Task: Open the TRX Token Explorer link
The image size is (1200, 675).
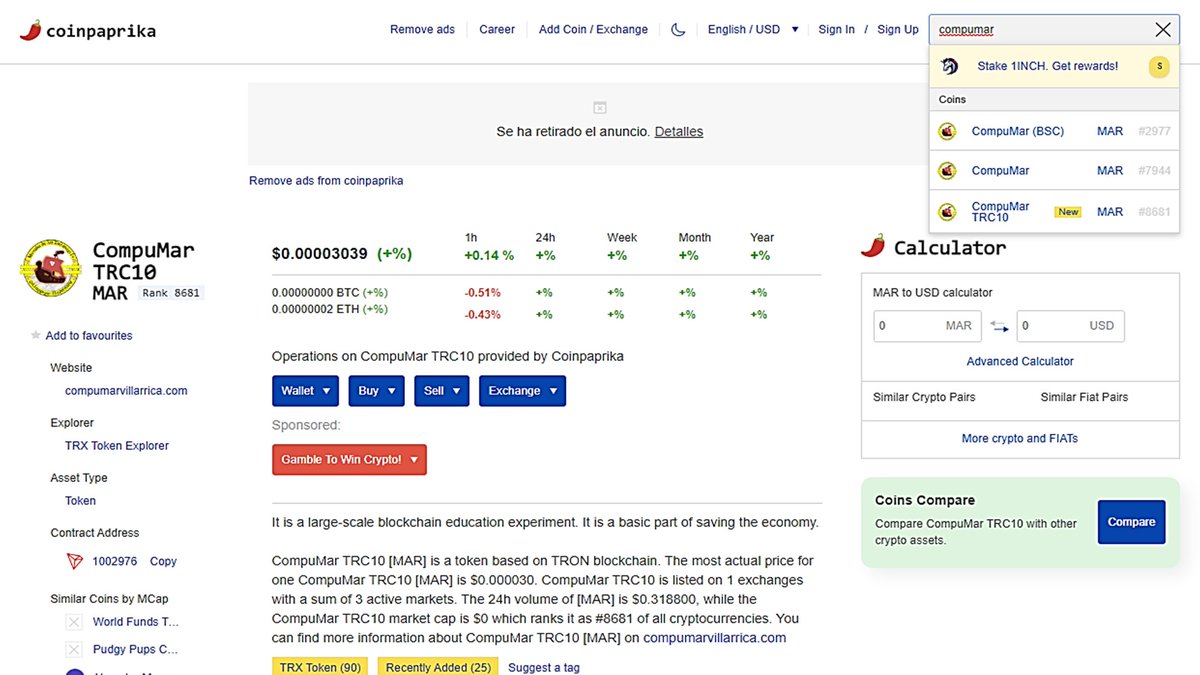Action: [117, 446]
